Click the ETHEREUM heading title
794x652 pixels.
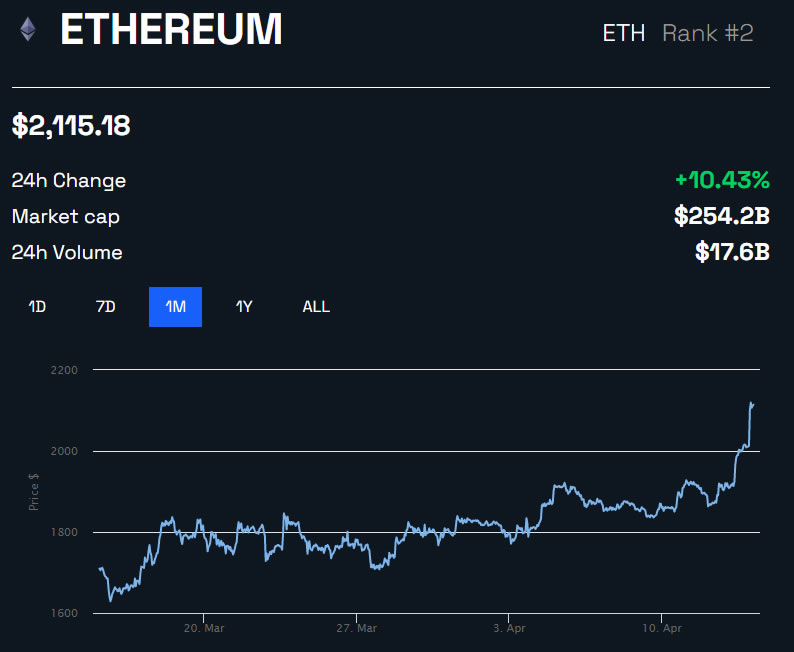171,31
